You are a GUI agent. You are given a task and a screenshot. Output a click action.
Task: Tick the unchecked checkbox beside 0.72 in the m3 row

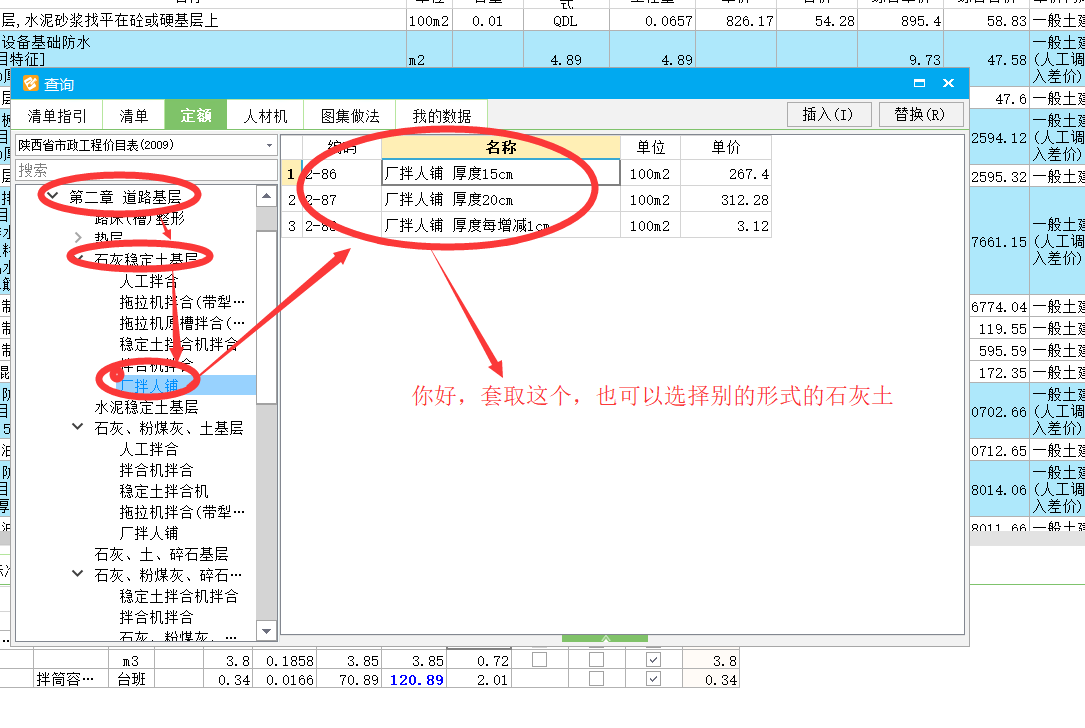pyautogui.click(x=540, y=660)
